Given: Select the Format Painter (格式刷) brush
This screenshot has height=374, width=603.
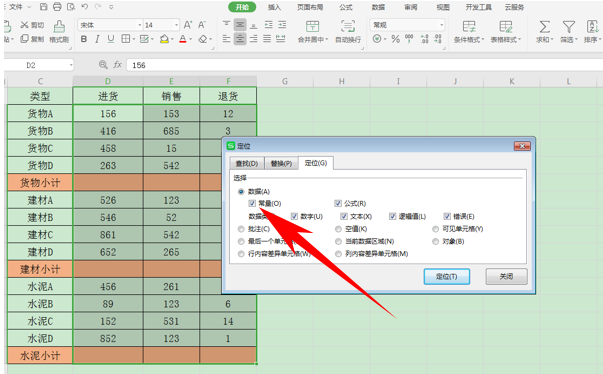Looking at the screenshot, I should tap(59, 27).
